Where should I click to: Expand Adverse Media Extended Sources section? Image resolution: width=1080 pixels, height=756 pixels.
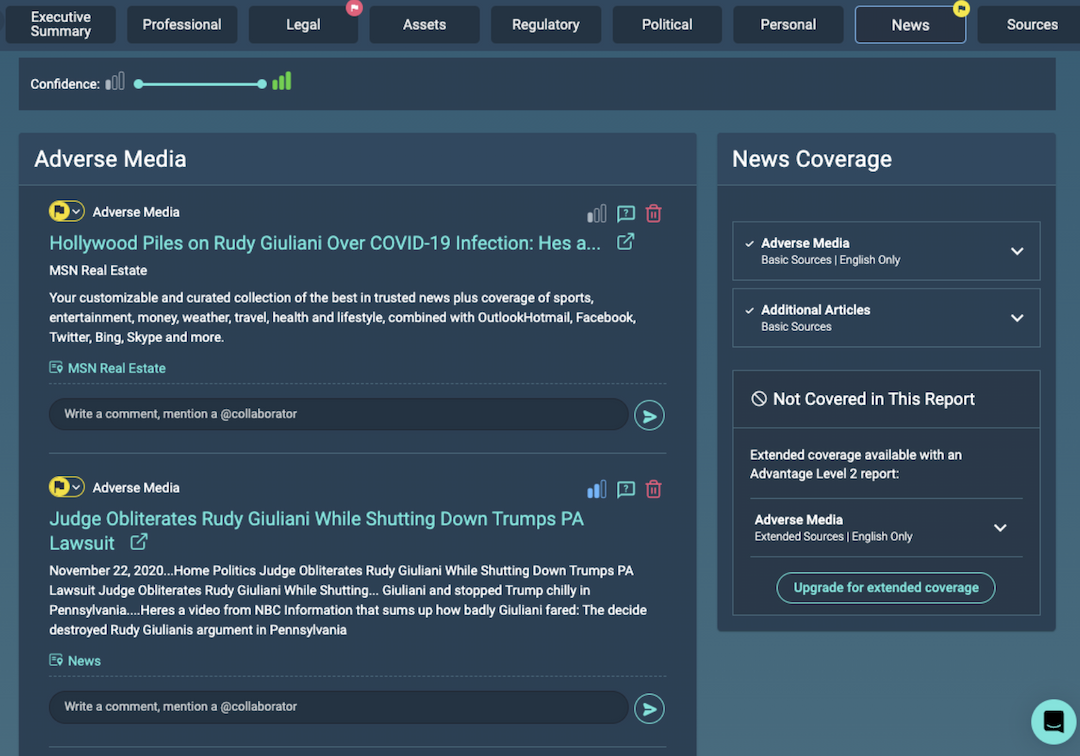coord(1000,528)
